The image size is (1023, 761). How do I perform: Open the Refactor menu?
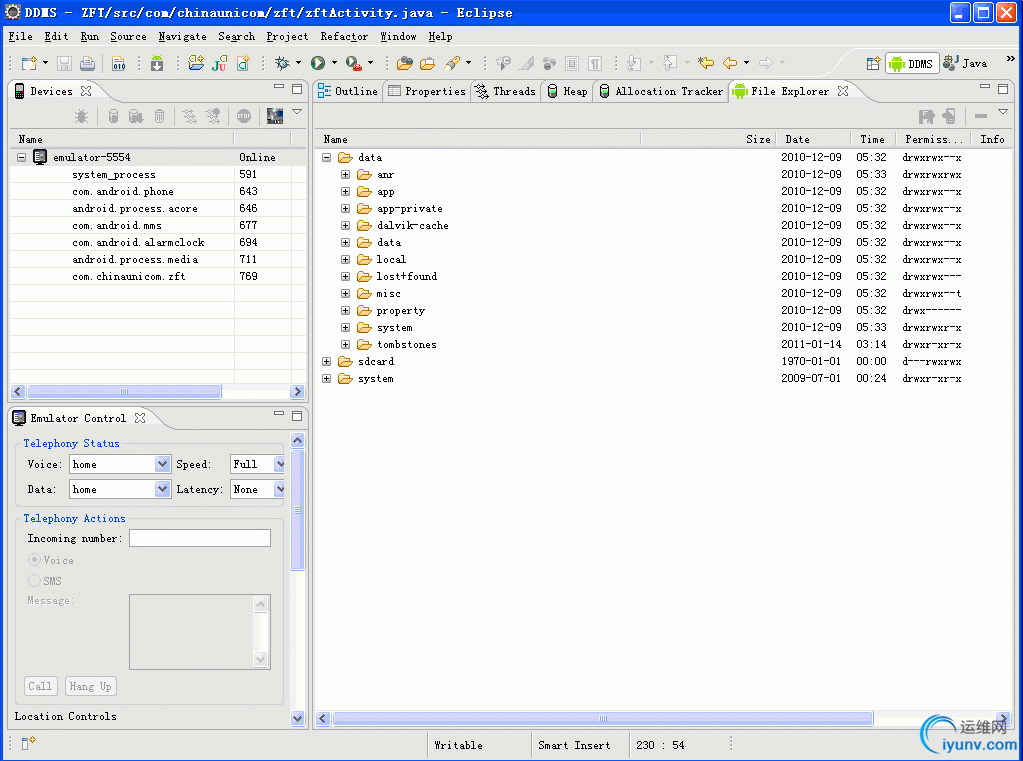344,36
